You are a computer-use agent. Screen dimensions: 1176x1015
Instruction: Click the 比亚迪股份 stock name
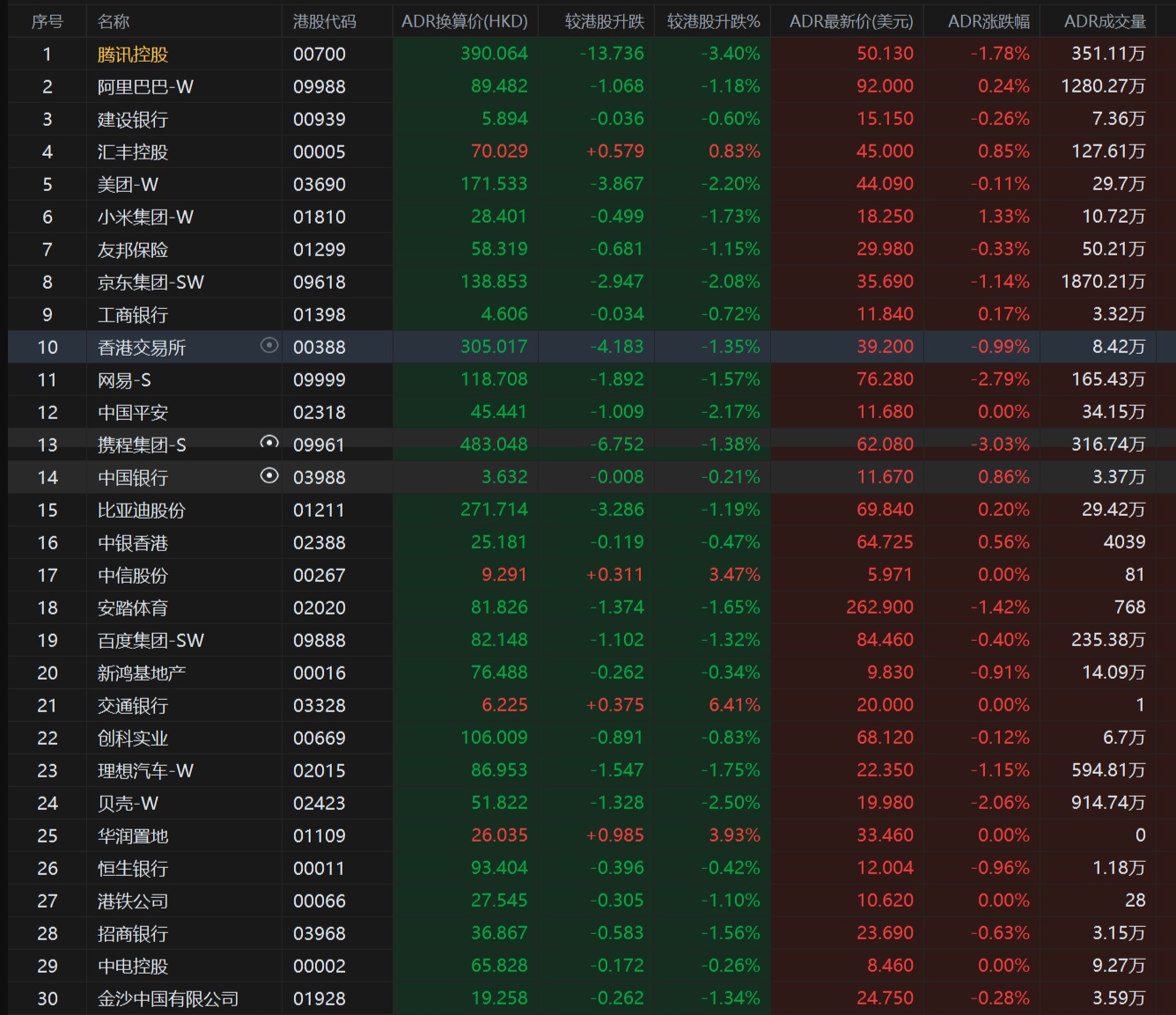pyautogui.click(x=142, y=510)
